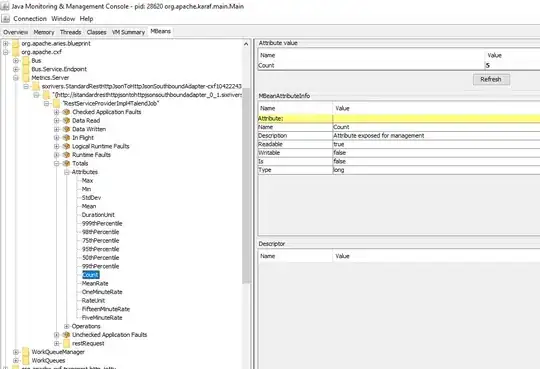This screenshot has height=369, width=540.
Task: Expand the WorkQueueManager node
Action: [x=16, y=352]
